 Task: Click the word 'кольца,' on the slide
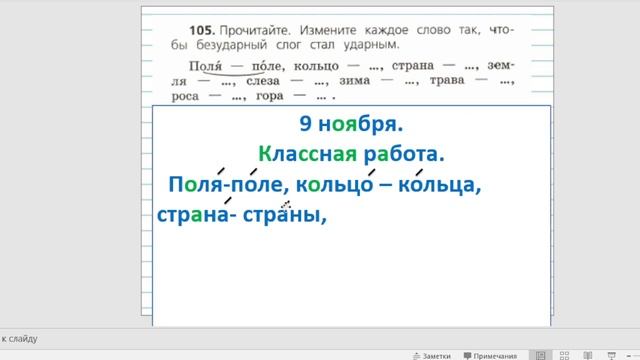(x=440, y=184)
